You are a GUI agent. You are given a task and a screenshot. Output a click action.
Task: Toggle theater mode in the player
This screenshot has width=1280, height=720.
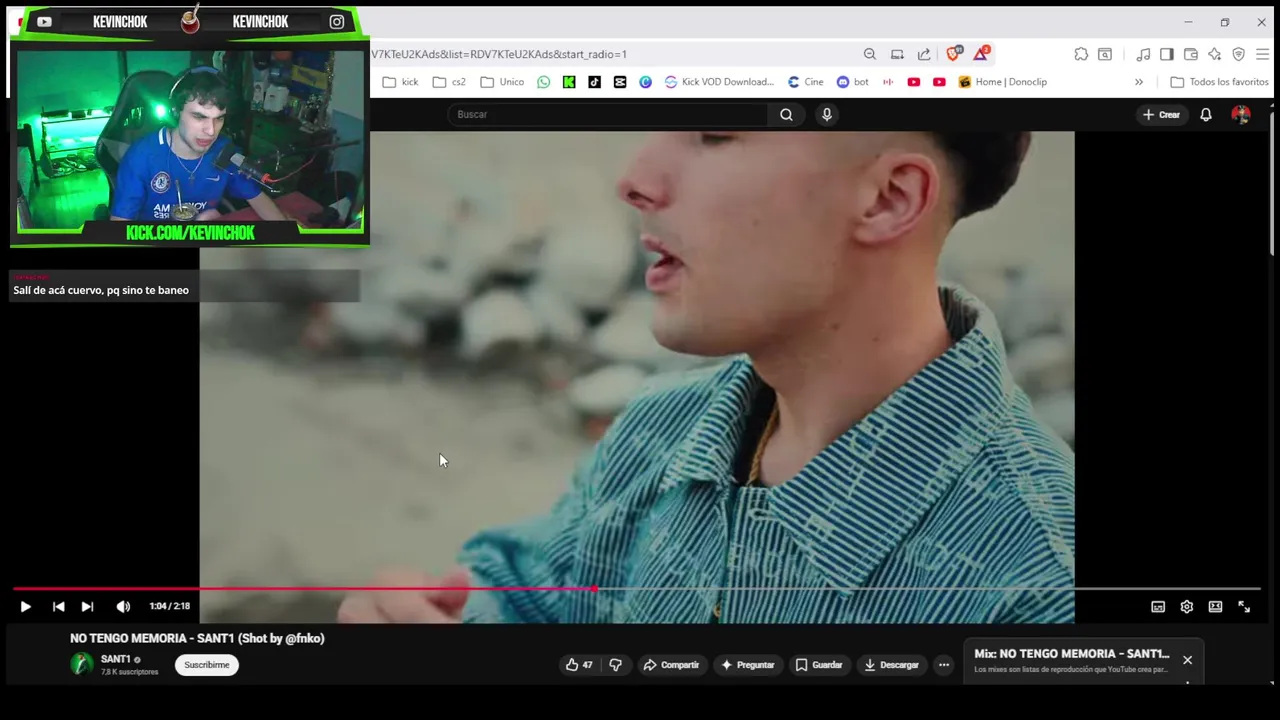coord(1215,606)
